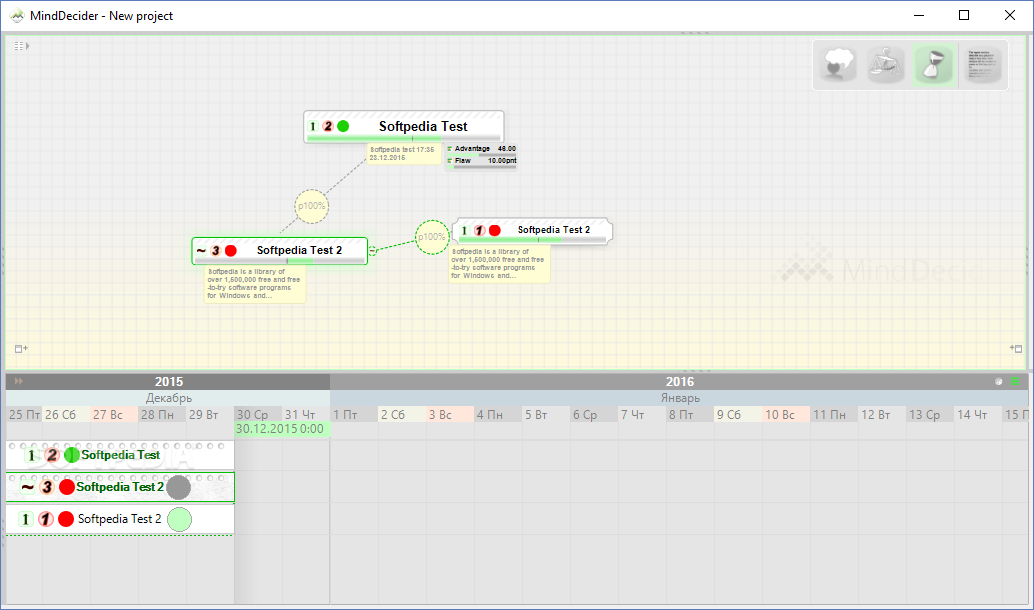Click the MindDecider app icon in title bar
Screen dimensions: 1034x610
pyautogui.click(x=17, y=15)
